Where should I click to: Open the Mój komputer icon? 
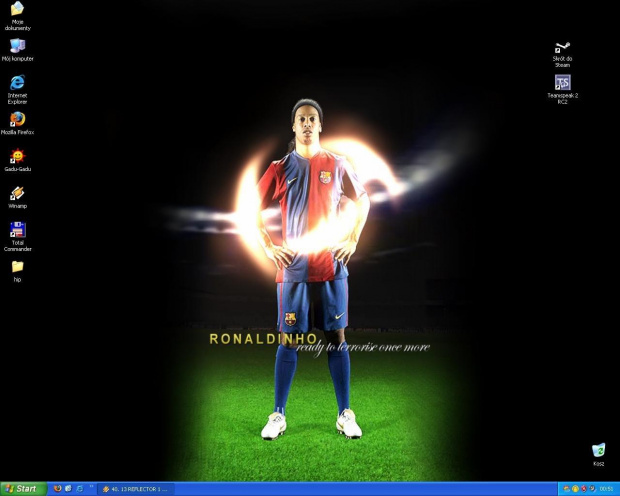[x=17, y=50]
